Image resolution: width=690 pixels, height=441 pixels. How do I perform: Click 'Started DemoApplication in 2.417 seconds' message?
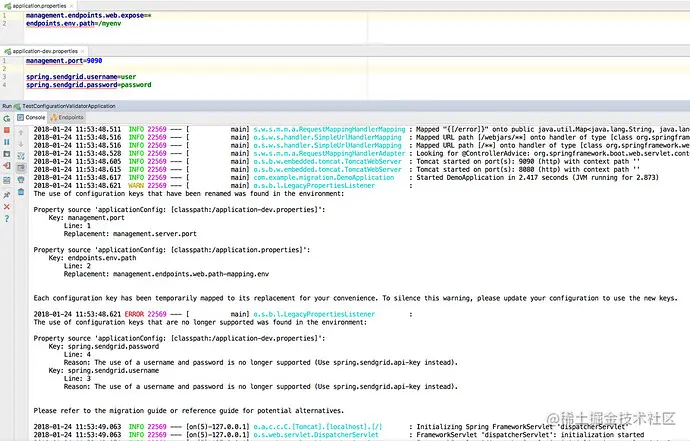(x=538, y=177)
